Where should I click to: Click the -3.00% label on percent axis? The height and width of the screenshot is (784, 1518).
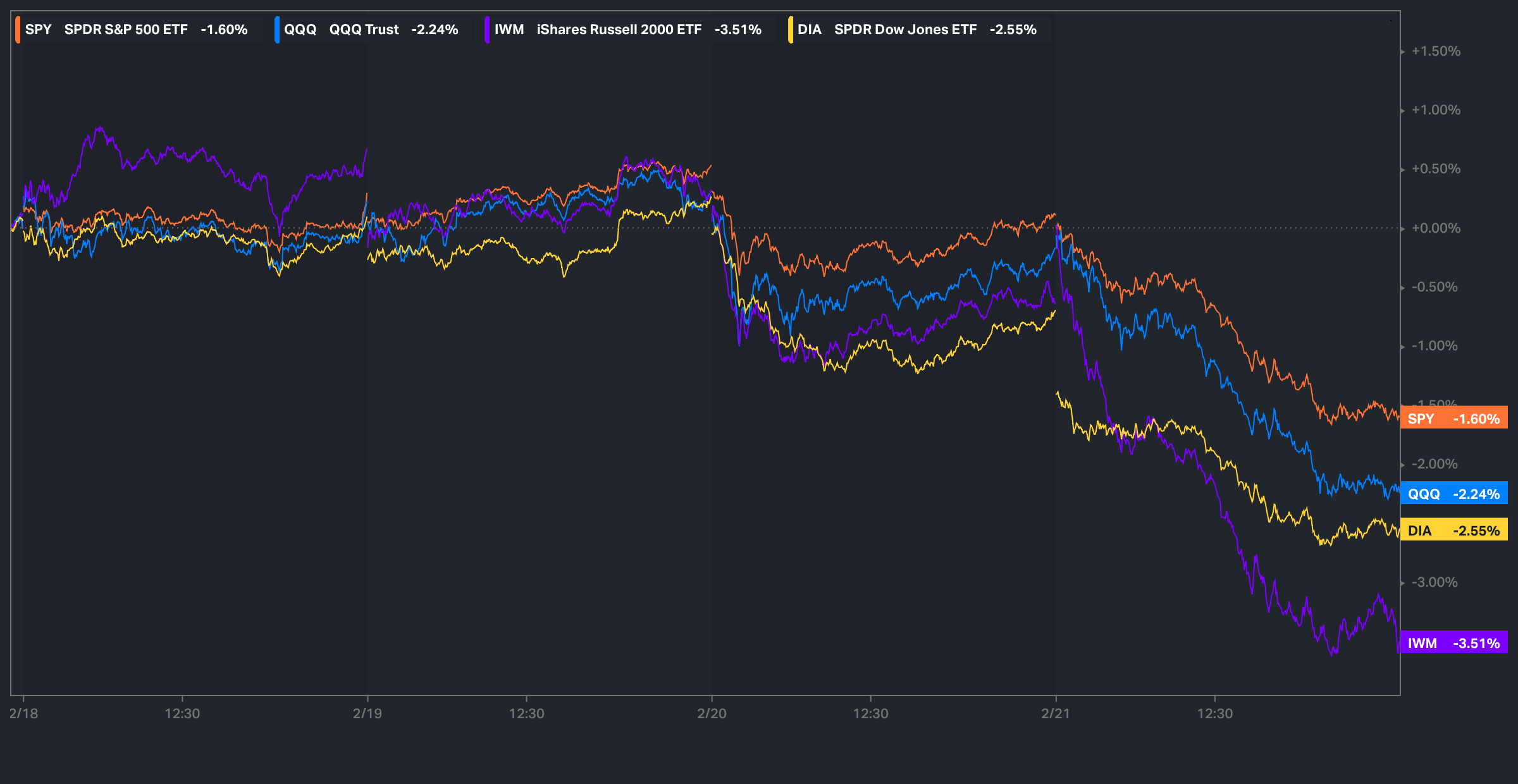[1435, 582]
